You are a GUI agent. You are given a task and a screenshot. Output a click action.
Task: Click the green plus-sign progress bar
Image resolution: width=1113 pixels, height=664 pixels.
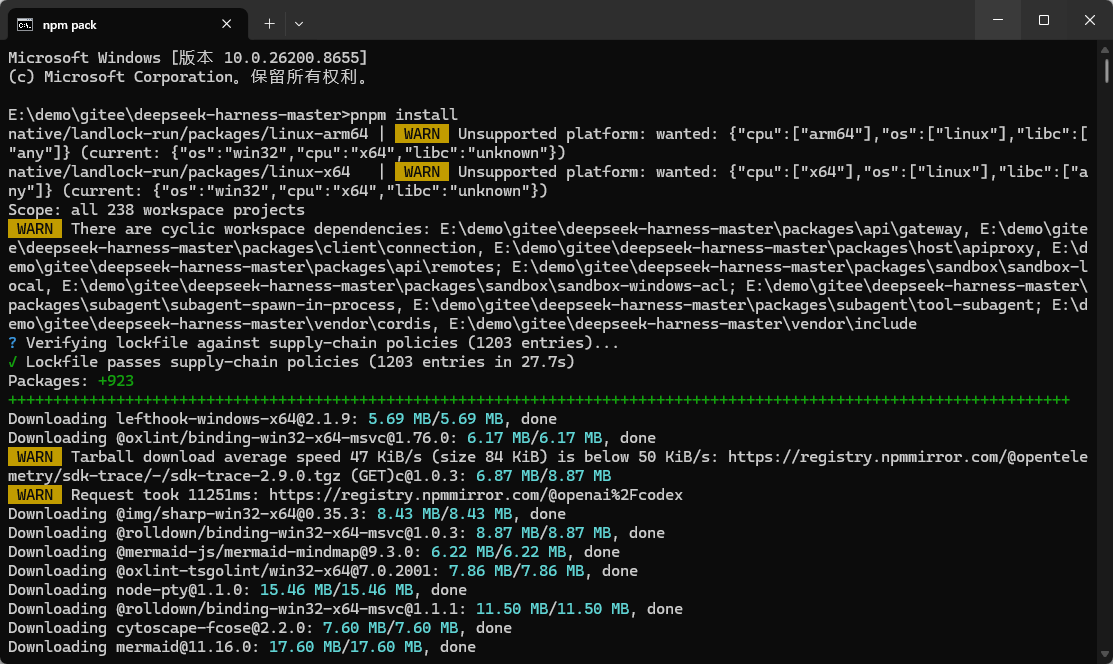[539, 400]
